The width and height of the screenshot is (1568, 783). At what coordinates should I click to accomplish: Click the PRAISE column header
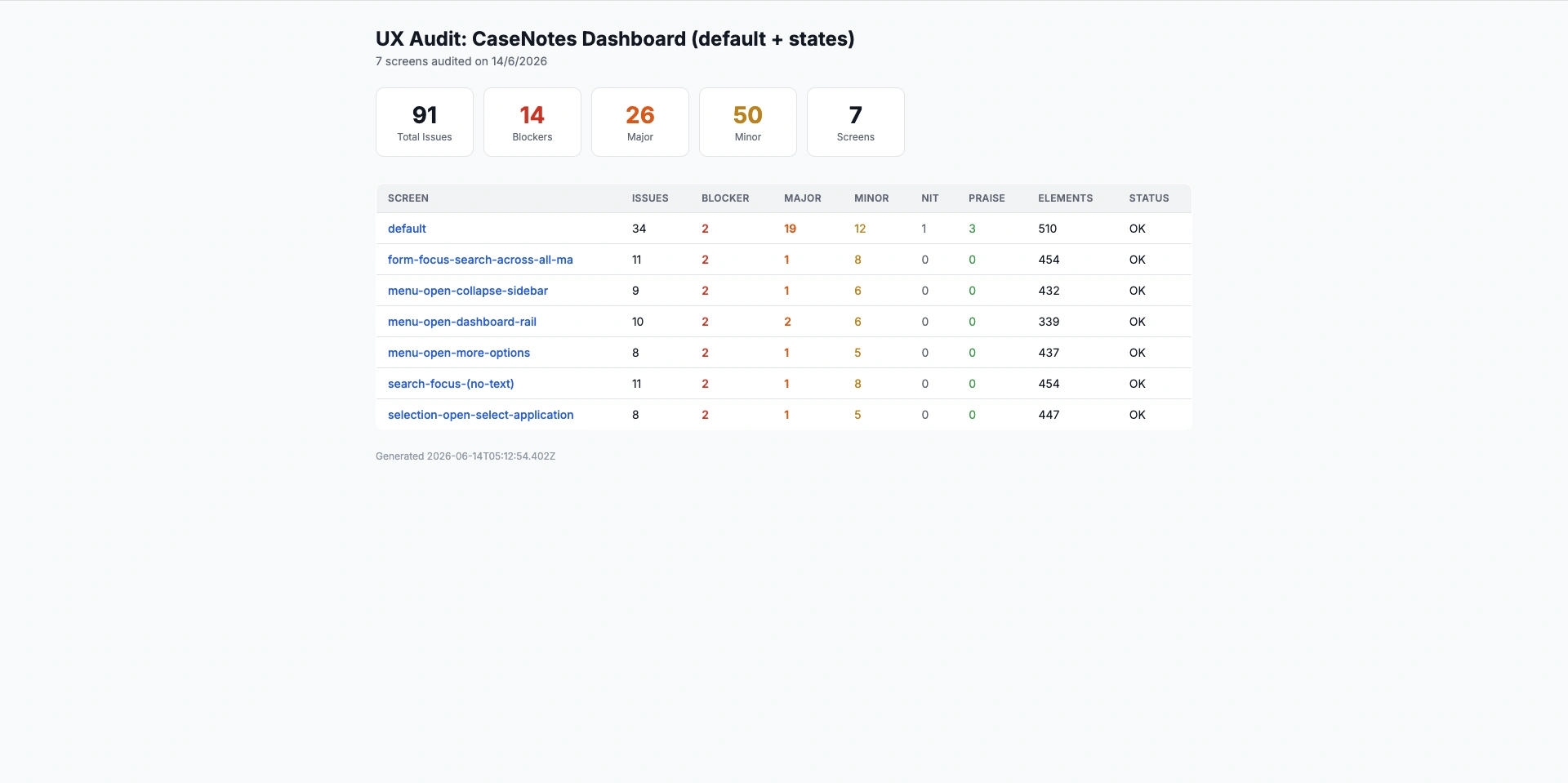click(x=987, y=198)
